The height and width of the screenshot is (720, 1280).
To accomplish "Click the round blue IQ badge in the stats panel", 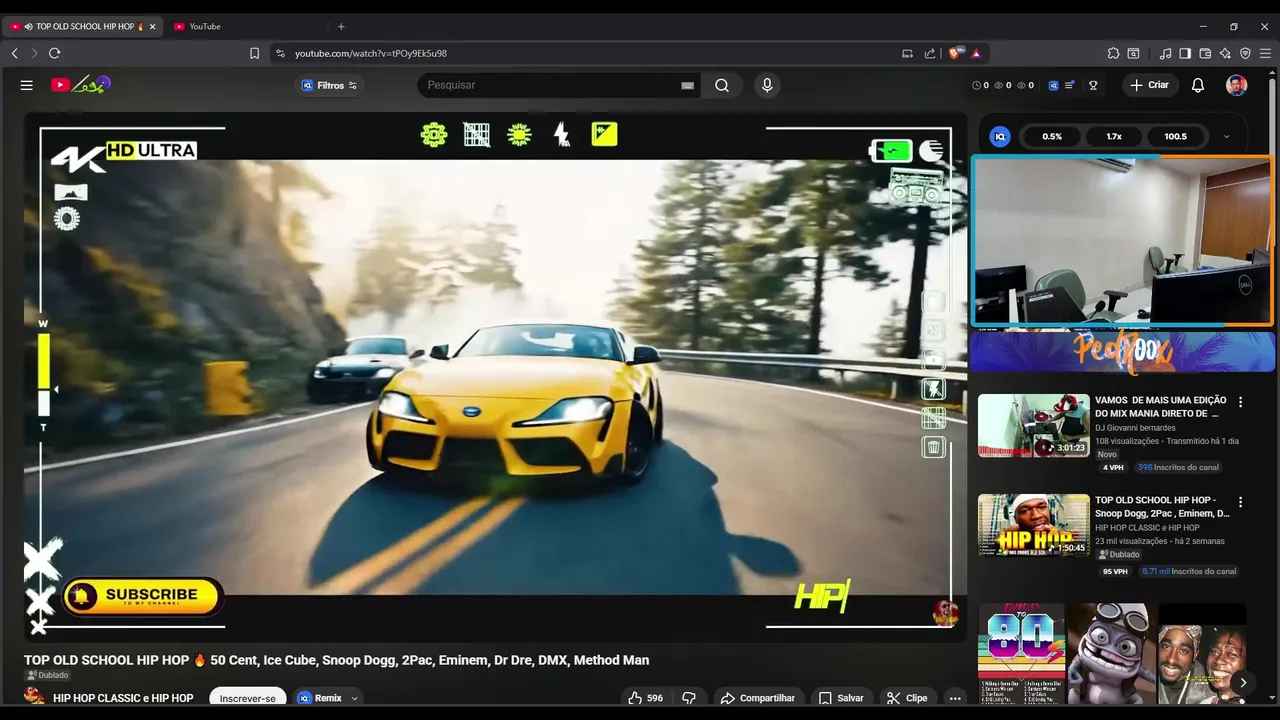I will coord(1000,136).
